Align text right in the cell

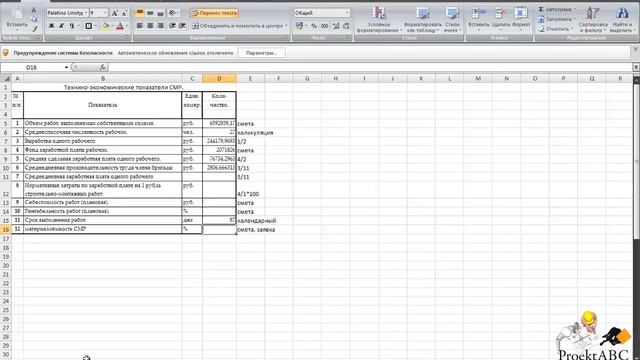(160, 26)
